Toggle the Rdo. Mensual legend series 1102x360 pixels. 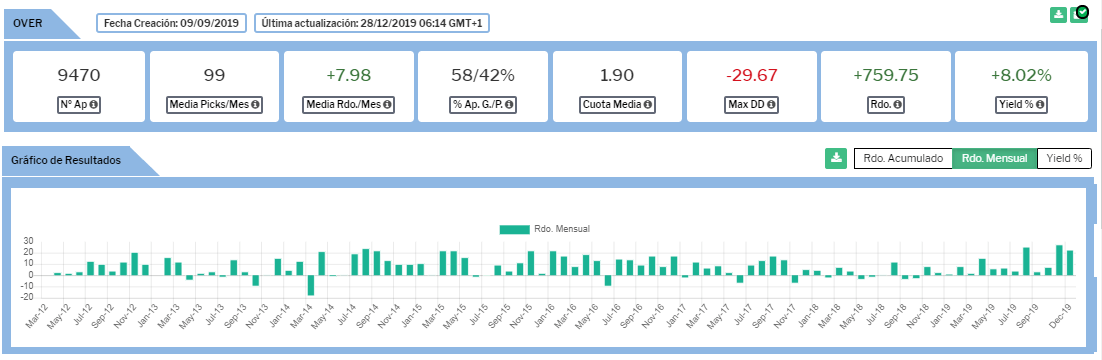[545, 229]
